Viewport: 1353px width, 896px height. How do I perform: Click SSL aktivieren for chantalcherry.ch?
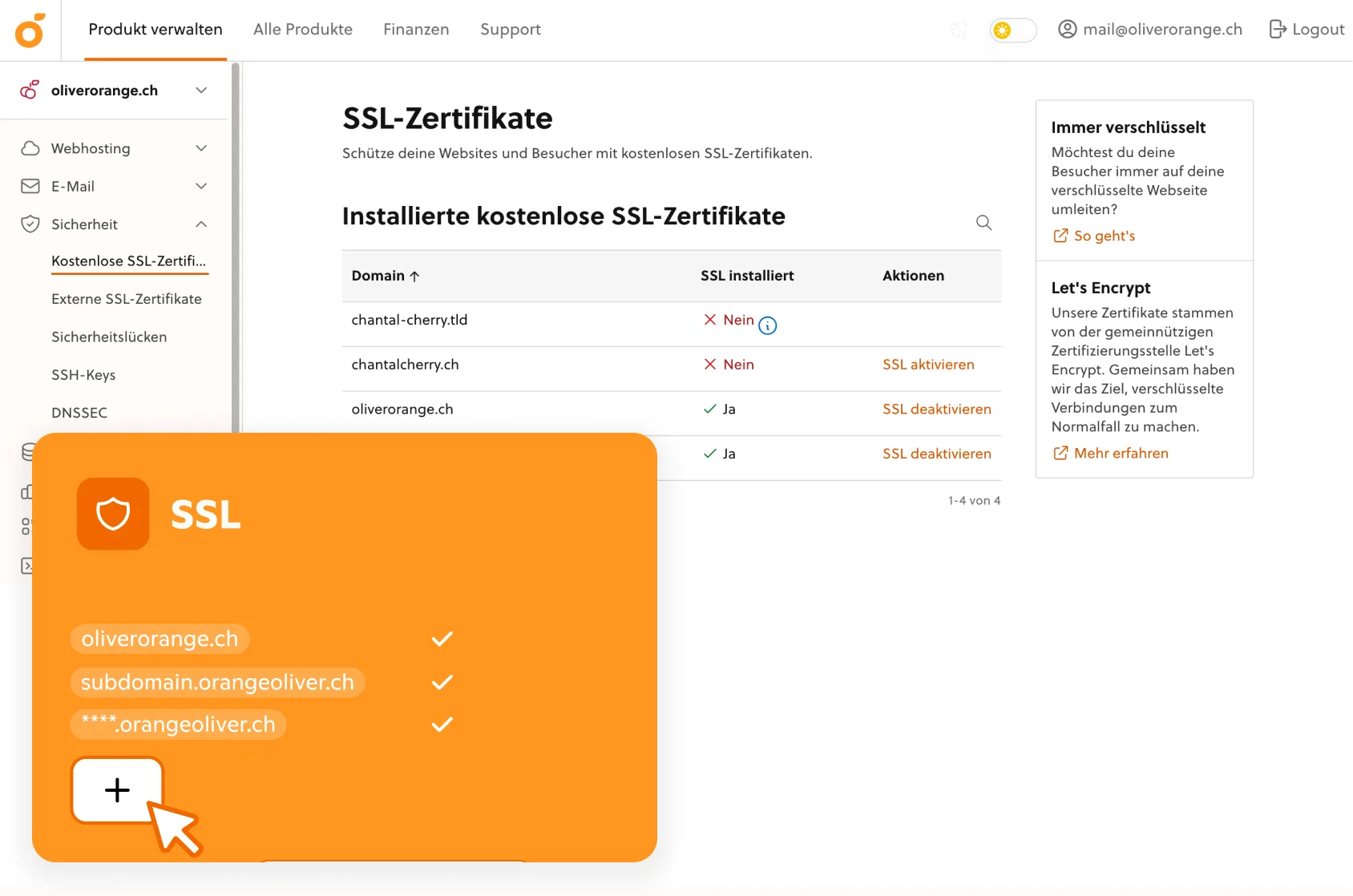coord(928,365)
